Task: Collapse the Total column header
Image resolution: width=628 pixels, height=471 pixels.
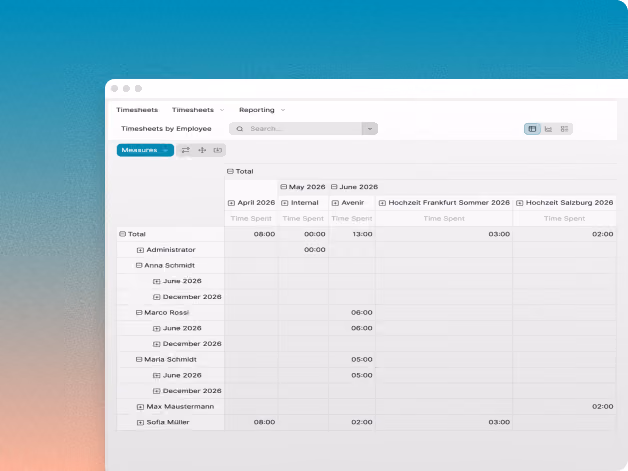Action: coord(230,171)
